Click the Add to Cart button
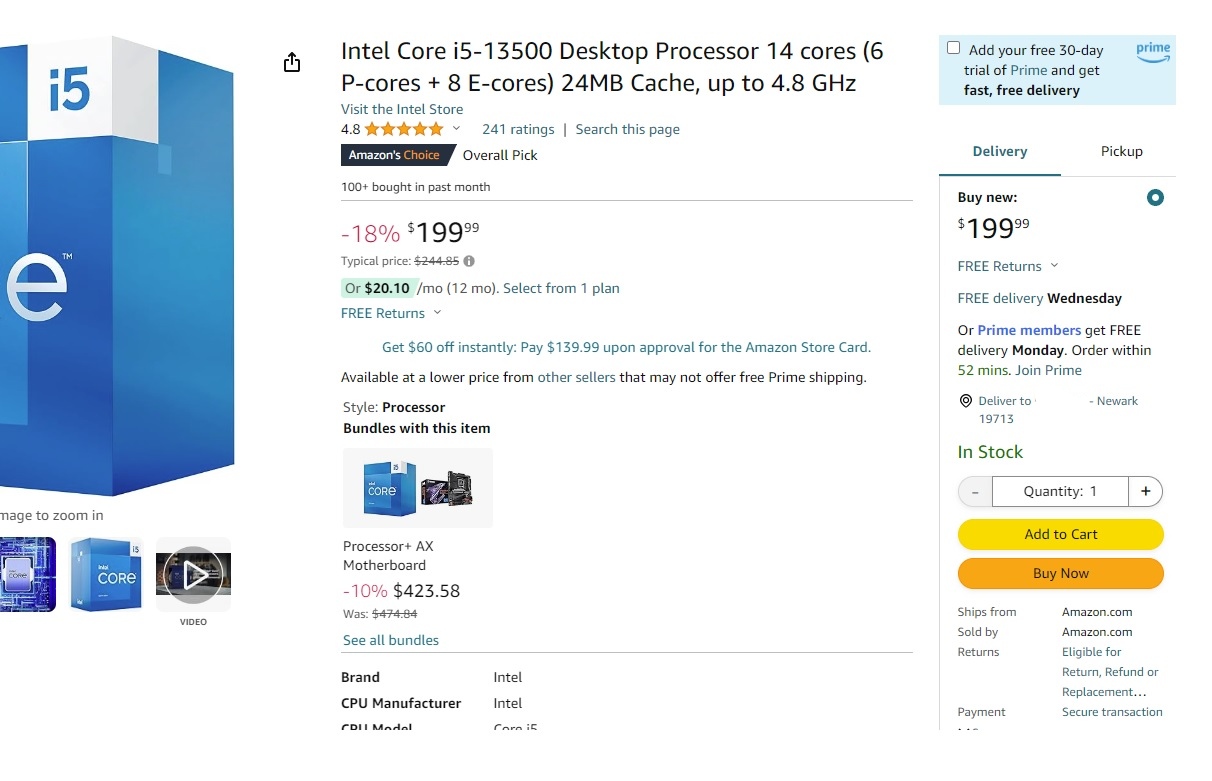1212x781 pixels. click(x=1061, y=534)
